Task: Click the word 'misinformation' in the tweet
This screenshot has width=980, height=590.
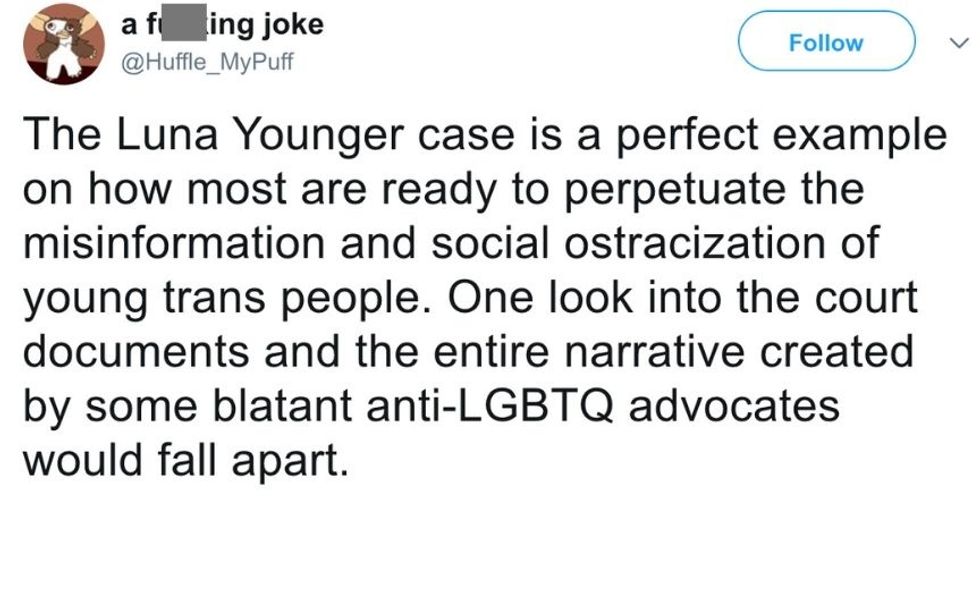Action: tap(174, 242)
